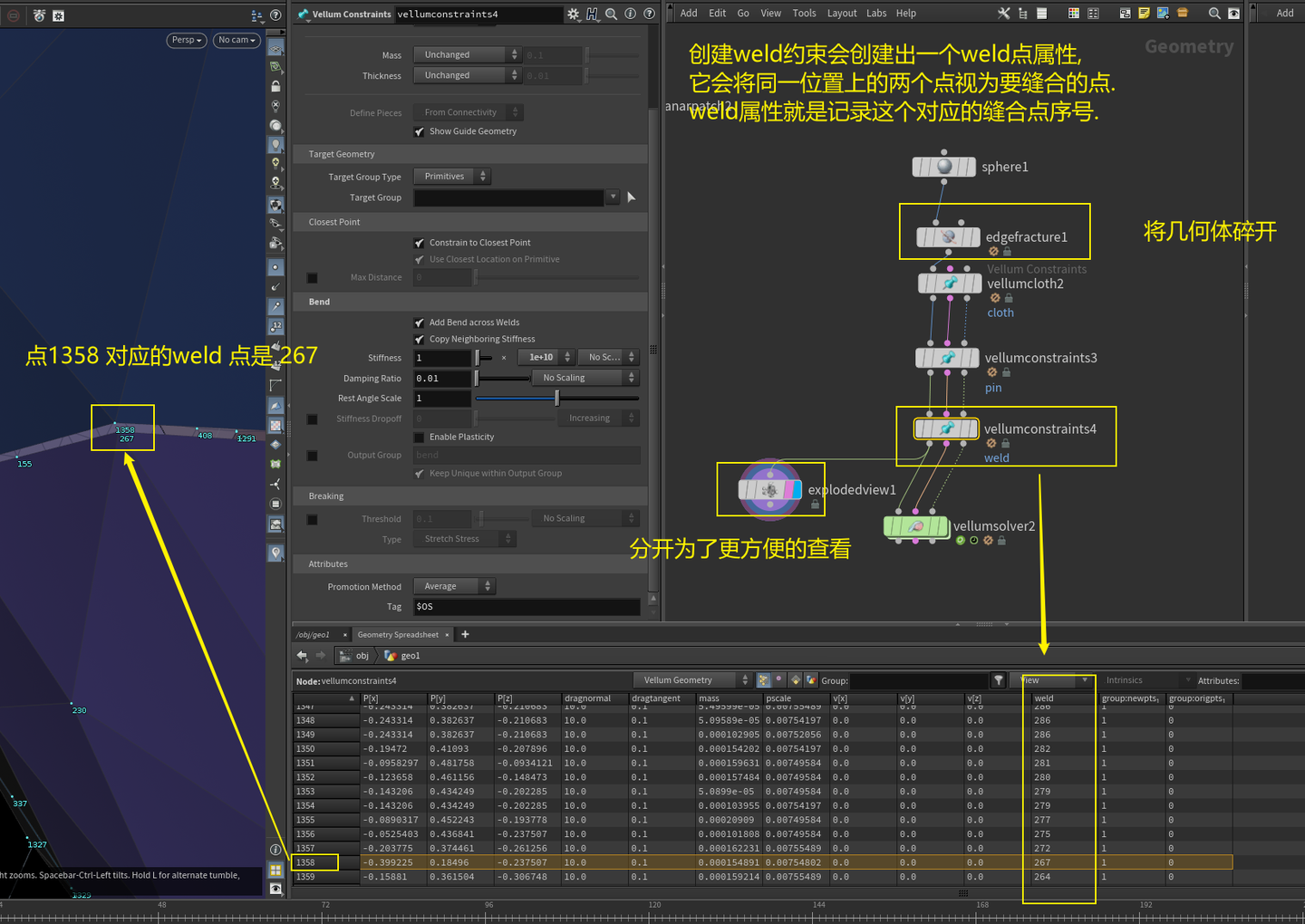Open the Promotion Method Average dropdown
Screen dimensions: 1305x924
pos(454,586)
